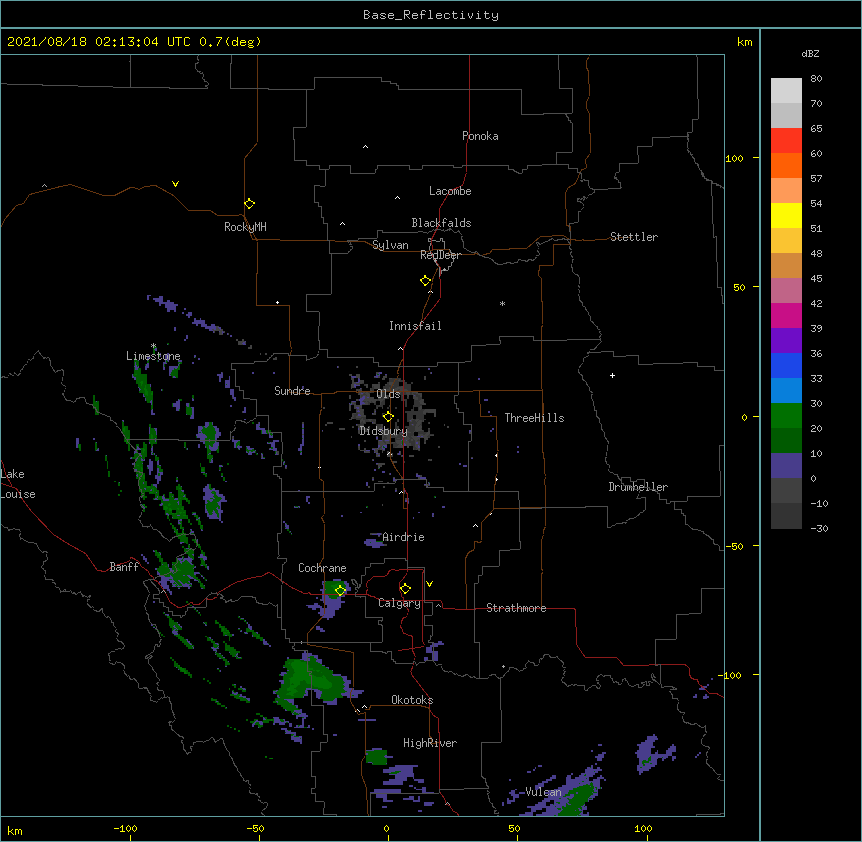Select the yellow 54 dBZ color swatch

(x=786, y=215)
